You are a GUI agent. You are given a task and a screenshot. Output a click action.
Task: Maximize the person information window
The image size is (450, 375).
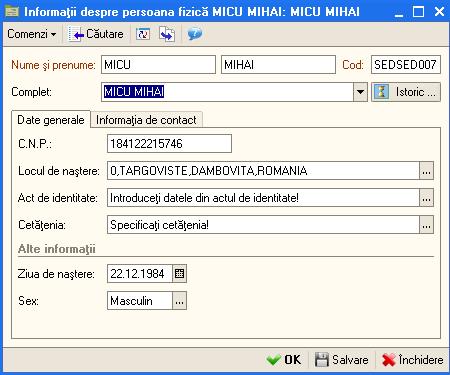419,12
